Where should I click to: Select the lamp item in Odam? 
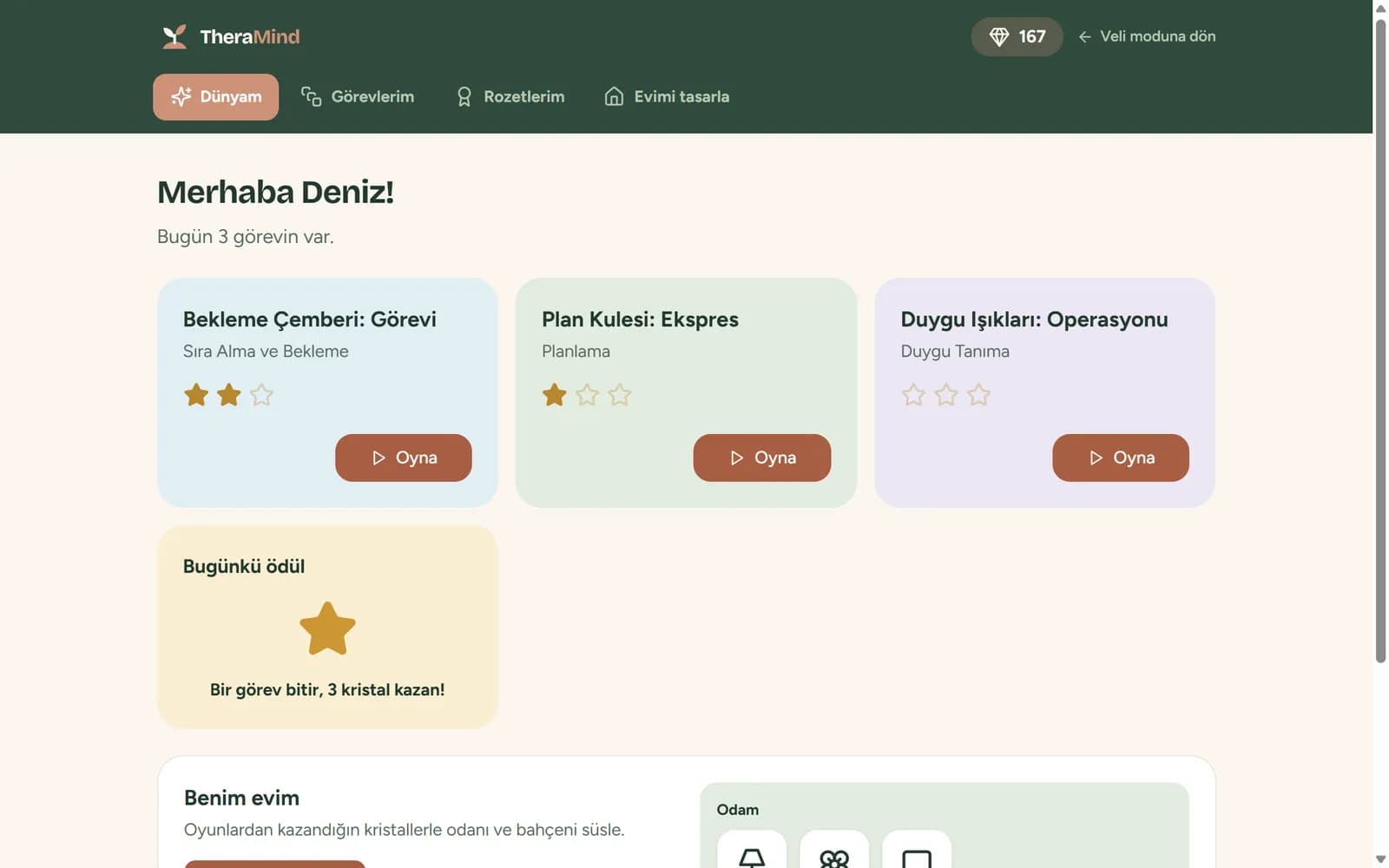coord(752,849)
